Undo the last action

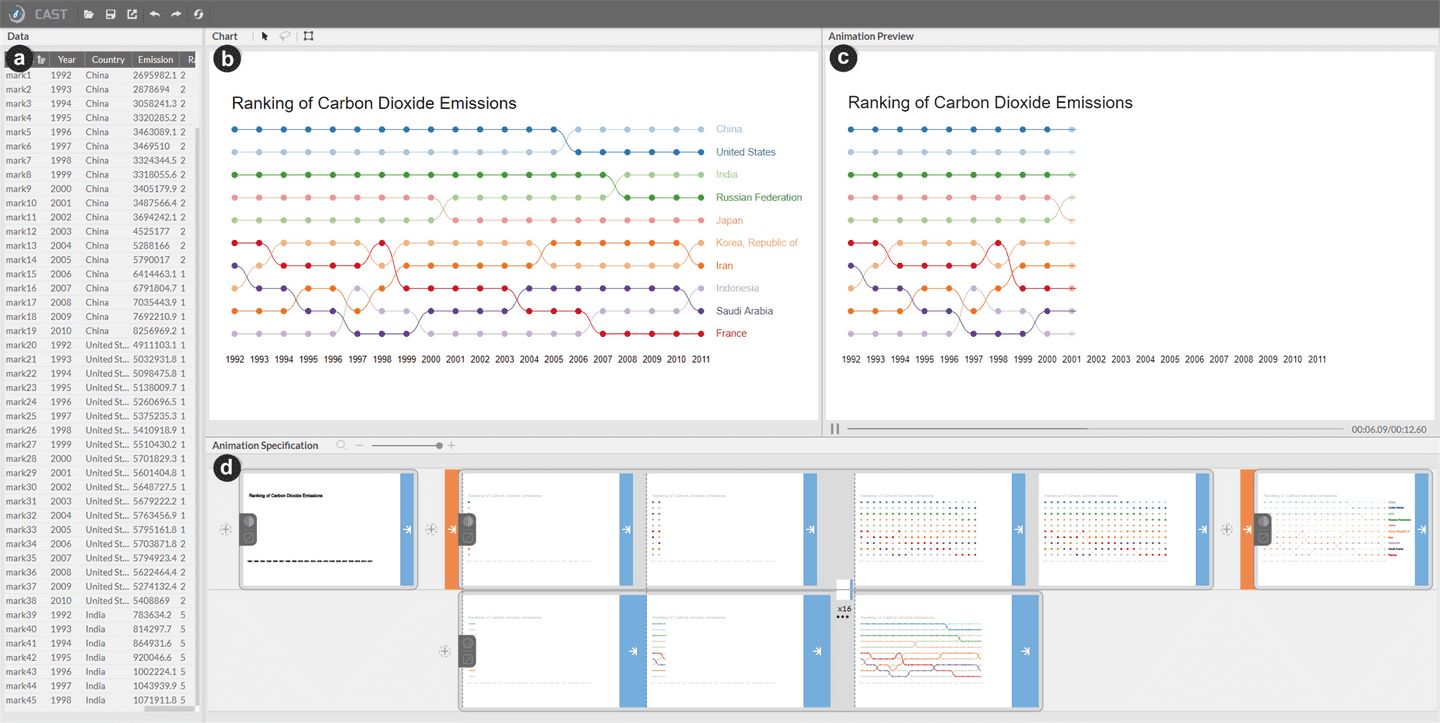pos(154,14)
